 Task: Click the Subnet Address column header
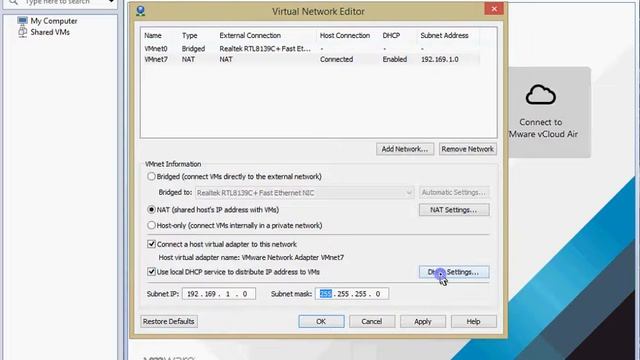444,36
